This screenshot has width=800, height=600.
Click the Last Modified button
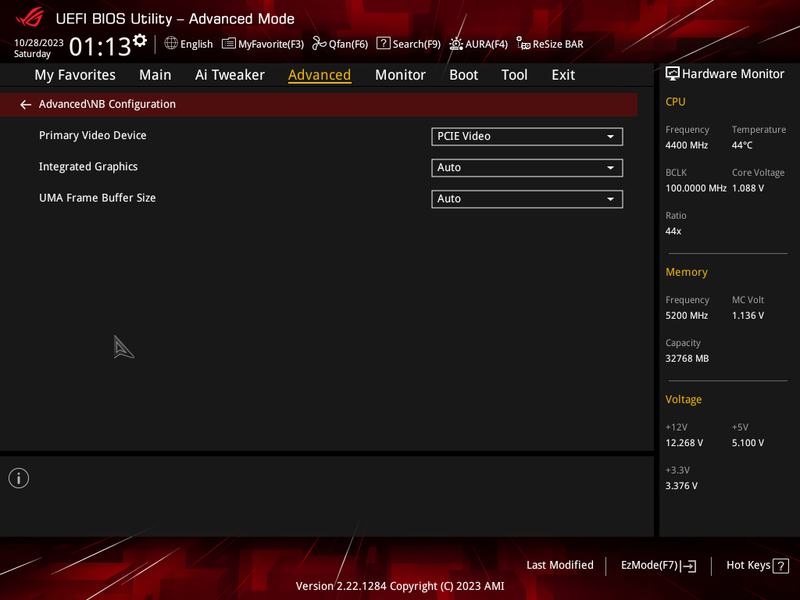click(560, 565)
